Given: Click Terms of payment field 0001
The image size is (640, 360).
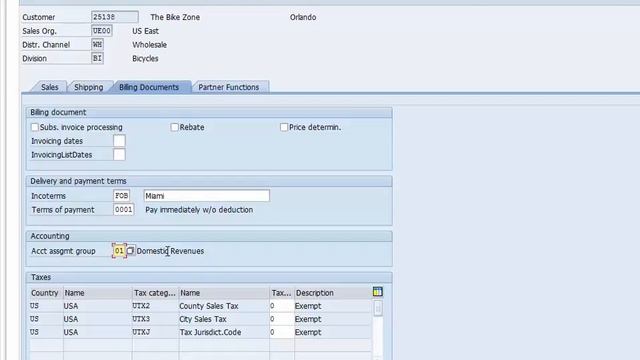Looking at the screenshot, I should (x=123, y=210).
